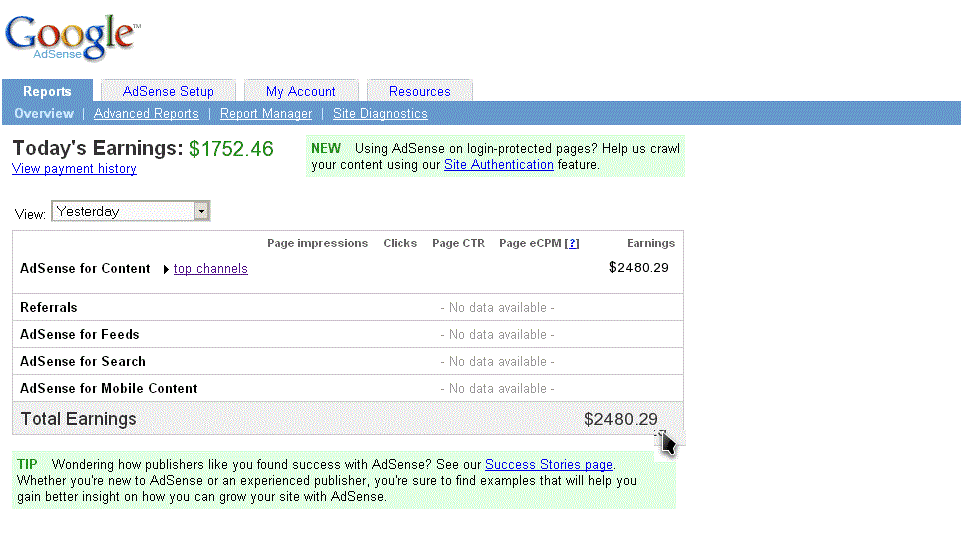Click the AdSense for Content row label
The image size is (965, 537).
click(85, 269)
